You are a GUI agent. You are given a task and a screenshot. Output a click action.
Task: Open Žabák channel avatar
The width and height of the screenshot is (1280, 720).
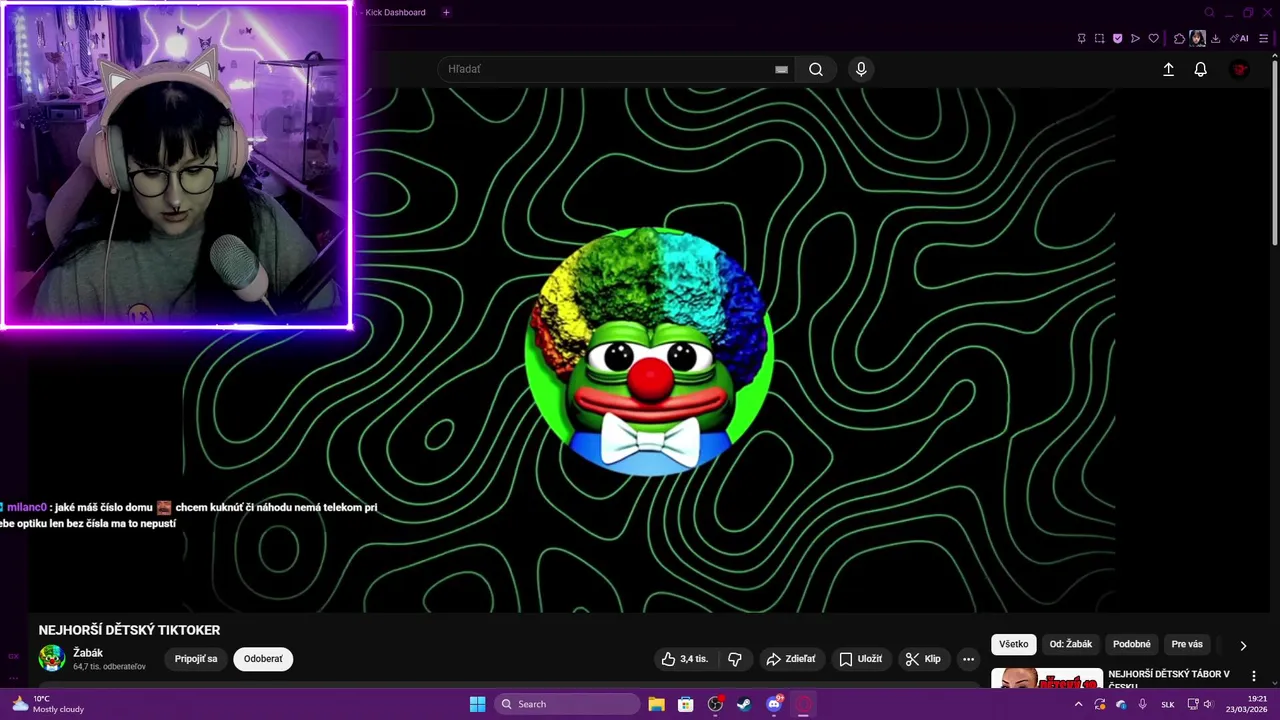(52, 658)
